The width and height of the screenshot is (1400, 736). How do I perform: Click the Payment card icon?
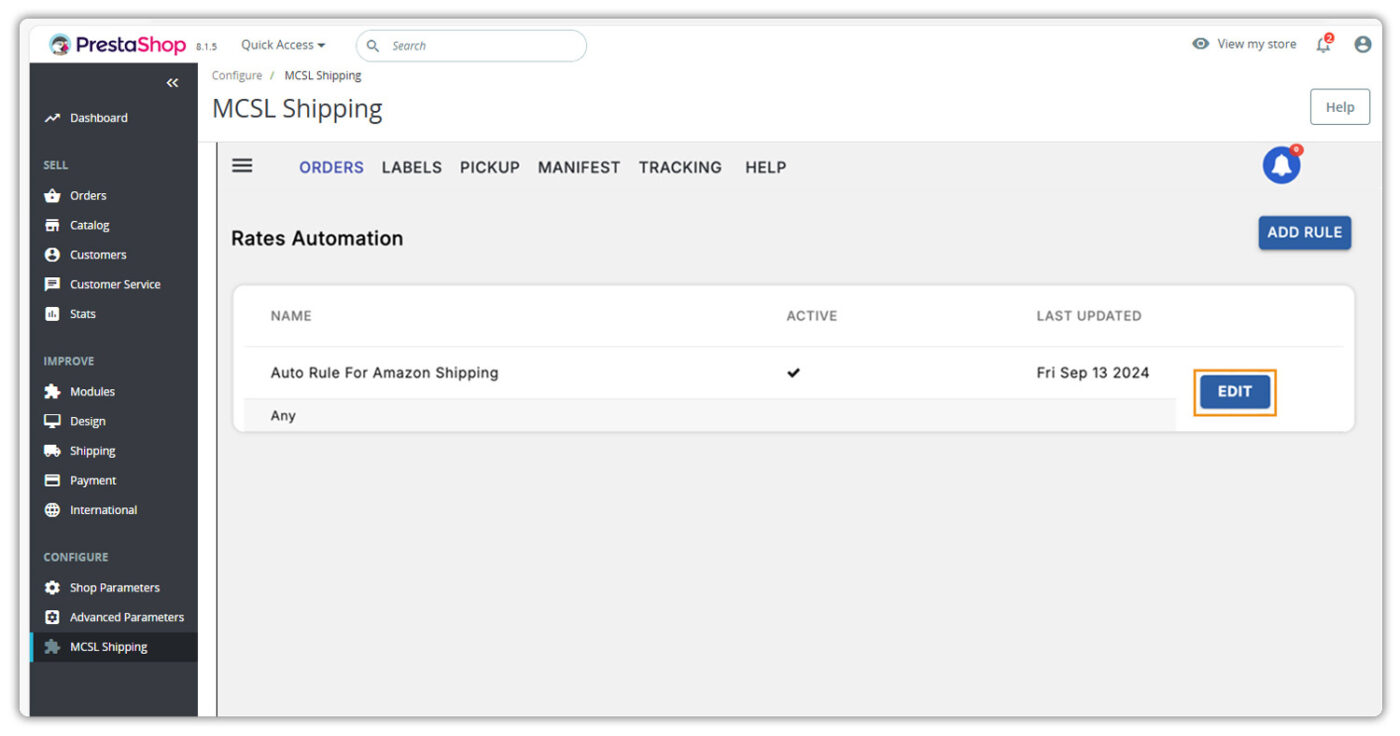click(52, 480)
